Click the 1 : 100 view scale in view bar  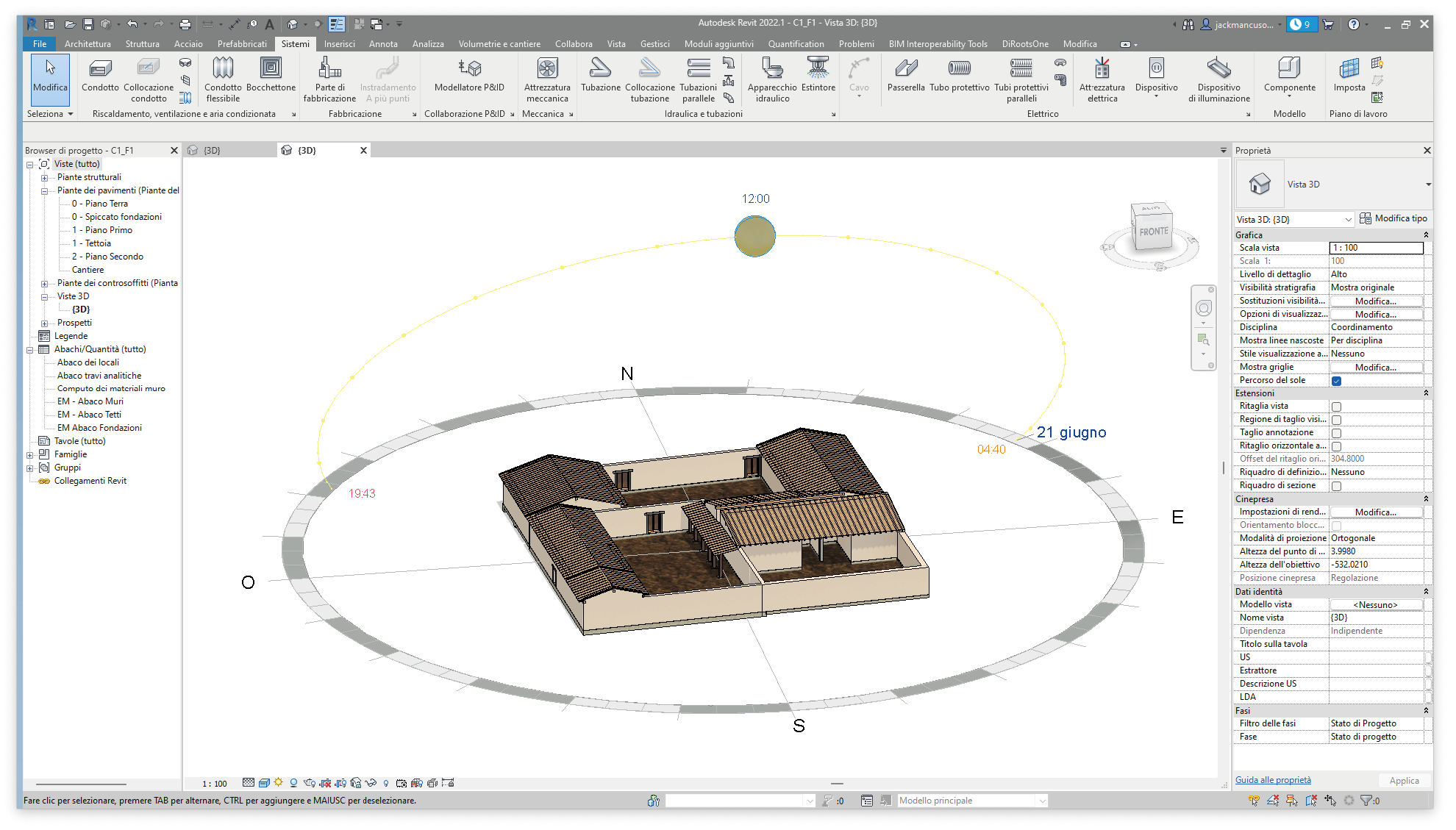tap(215, 784)
